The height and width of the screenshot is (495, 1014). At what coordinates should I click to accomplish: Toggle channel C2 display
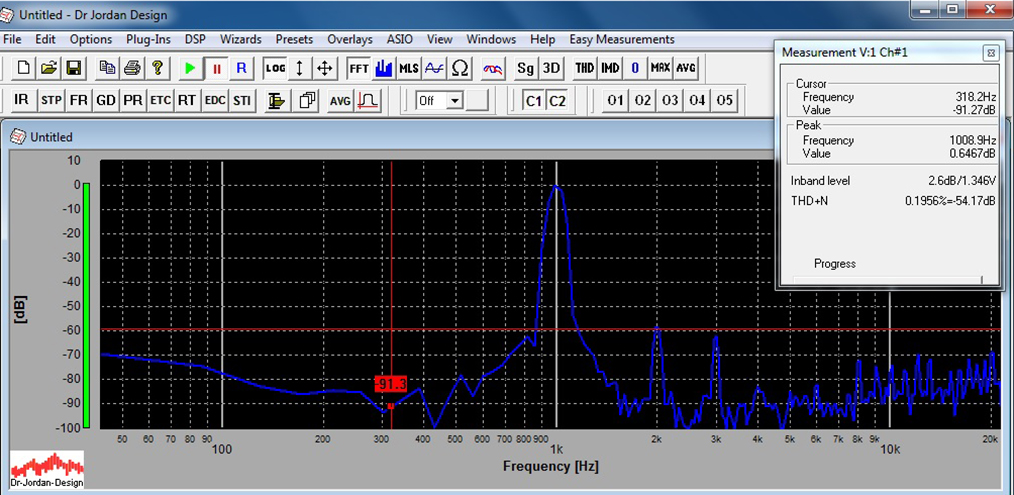(x=557, y=100)
